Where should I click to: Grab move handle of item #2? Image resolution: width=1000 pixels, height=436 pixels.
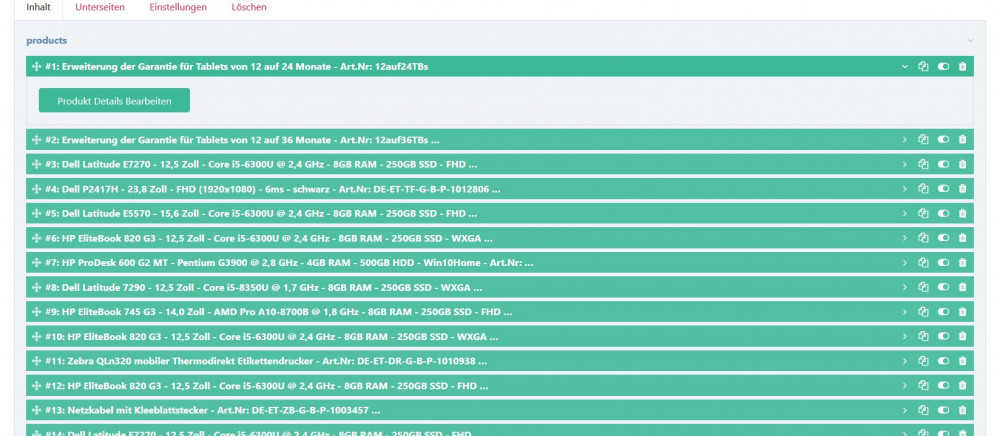point(36,140)
